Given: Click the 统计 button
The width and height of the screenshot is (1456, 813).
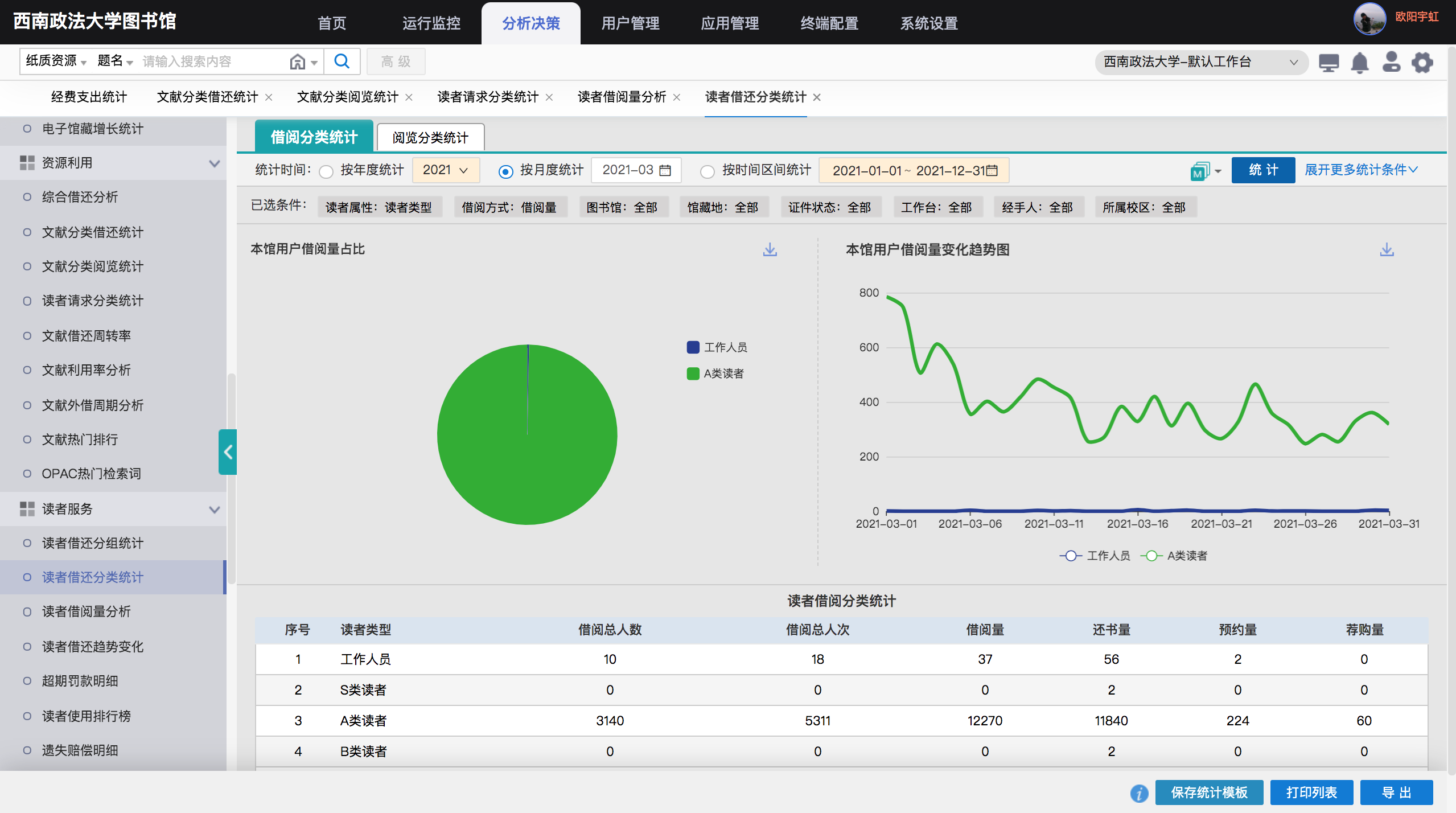Looking at the screenshot, I should tap(1263, 170).
